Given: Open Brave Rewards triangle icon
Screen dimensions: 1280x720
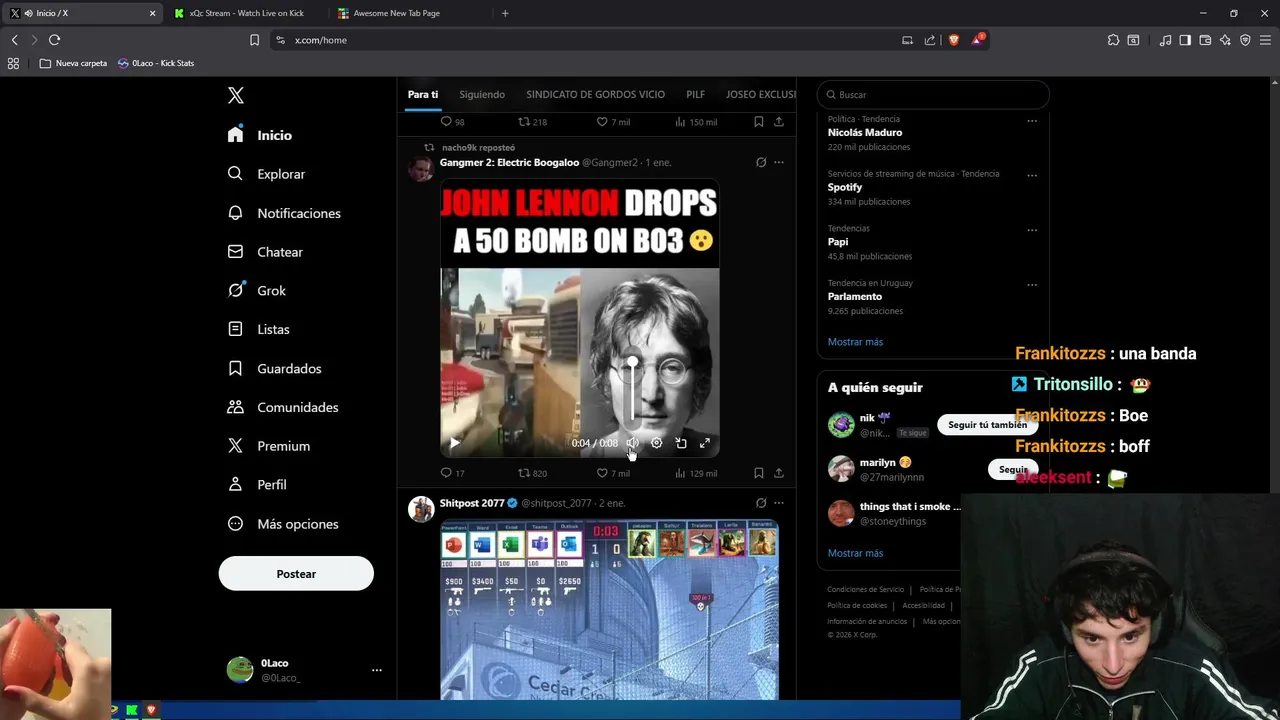Looking at the screenshot, I should [977, 40].
